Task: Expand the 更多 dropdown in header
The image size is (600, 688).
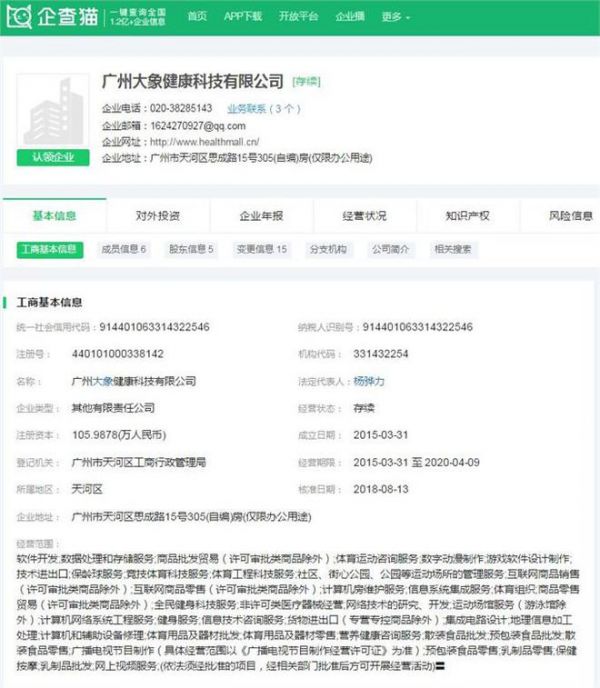Action: click(x=395, y=17)
